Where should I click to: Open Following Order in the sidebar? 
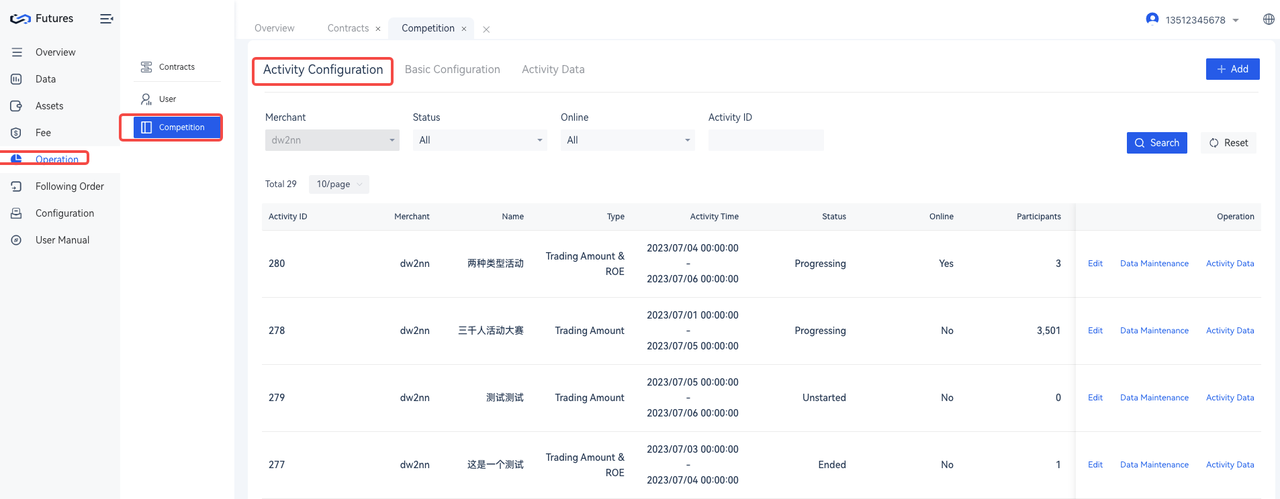(x=69, y=186)
